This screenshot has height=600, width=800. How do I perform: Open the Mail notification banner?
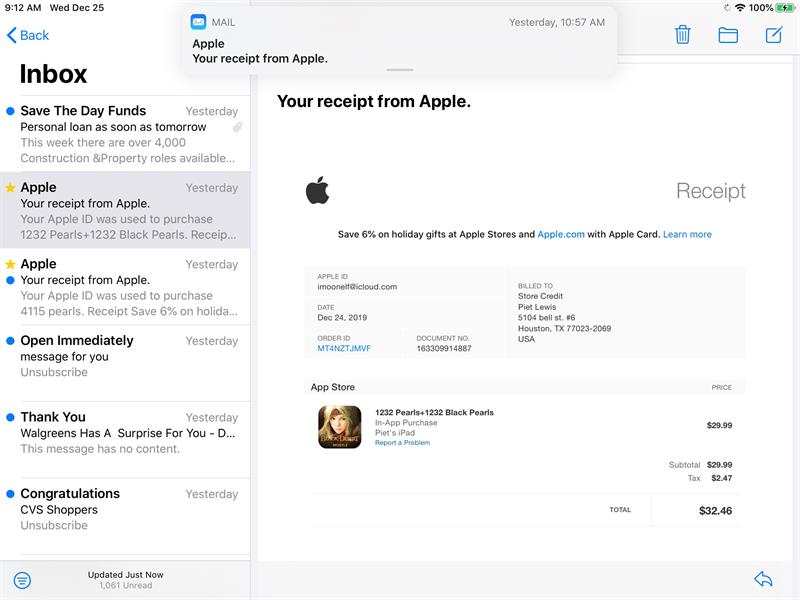point(399,42)
